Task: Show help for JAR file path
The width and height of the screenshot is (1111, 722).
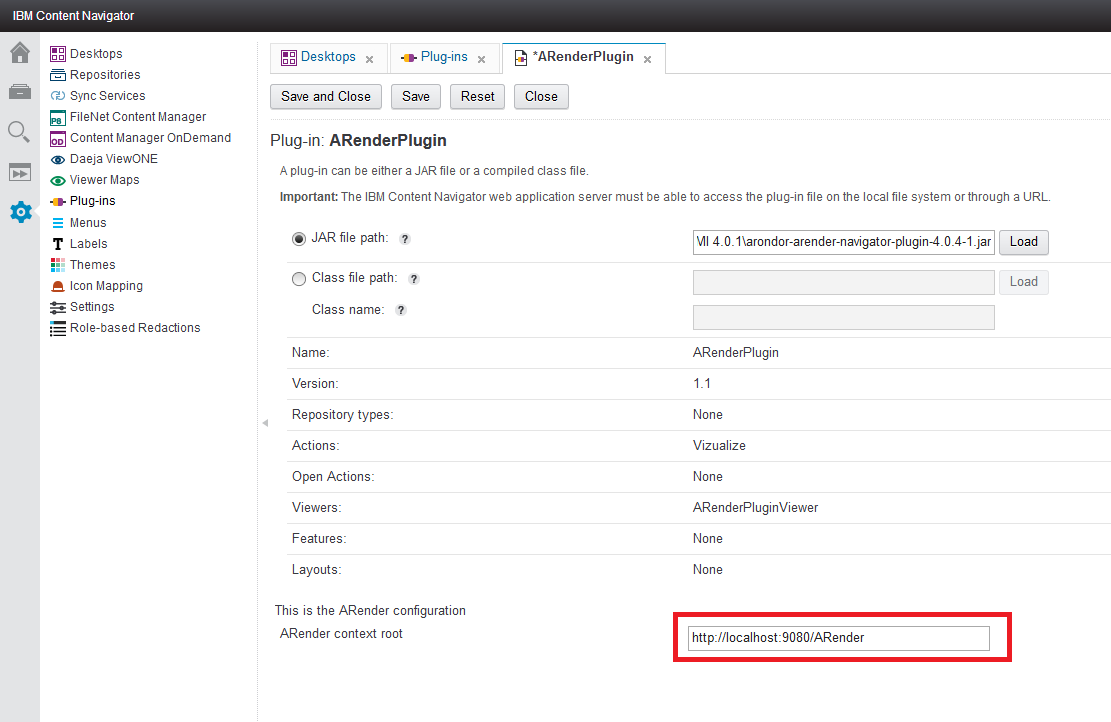Action: point(405,239)
